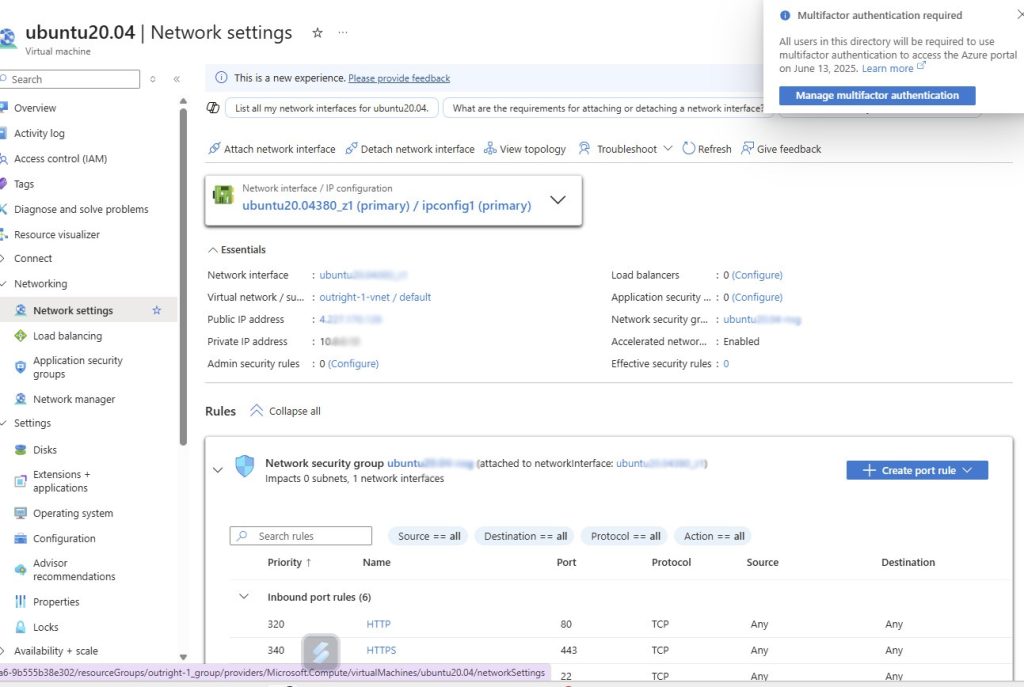Collapse the Settings section
Screen dimensions: 1024x687
coord(32,423)
